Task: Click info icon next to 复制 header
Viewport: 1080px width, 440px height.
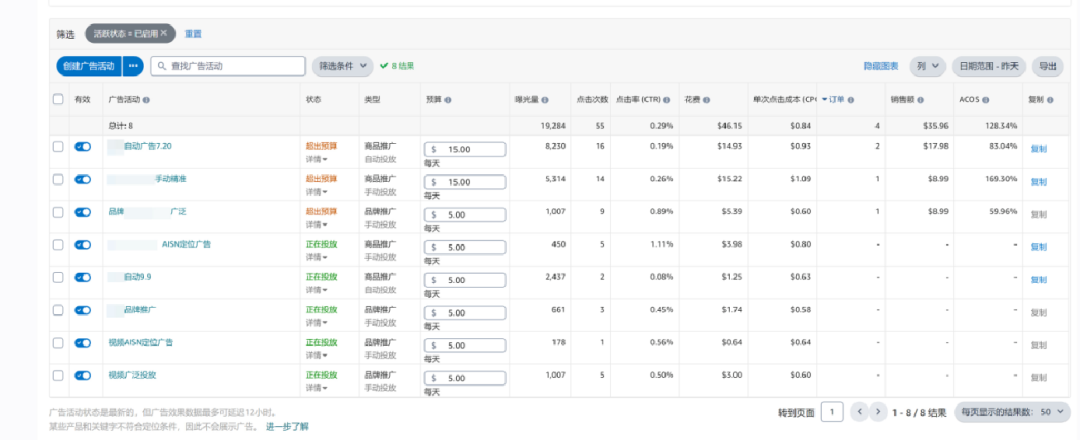Action: 1050,100
